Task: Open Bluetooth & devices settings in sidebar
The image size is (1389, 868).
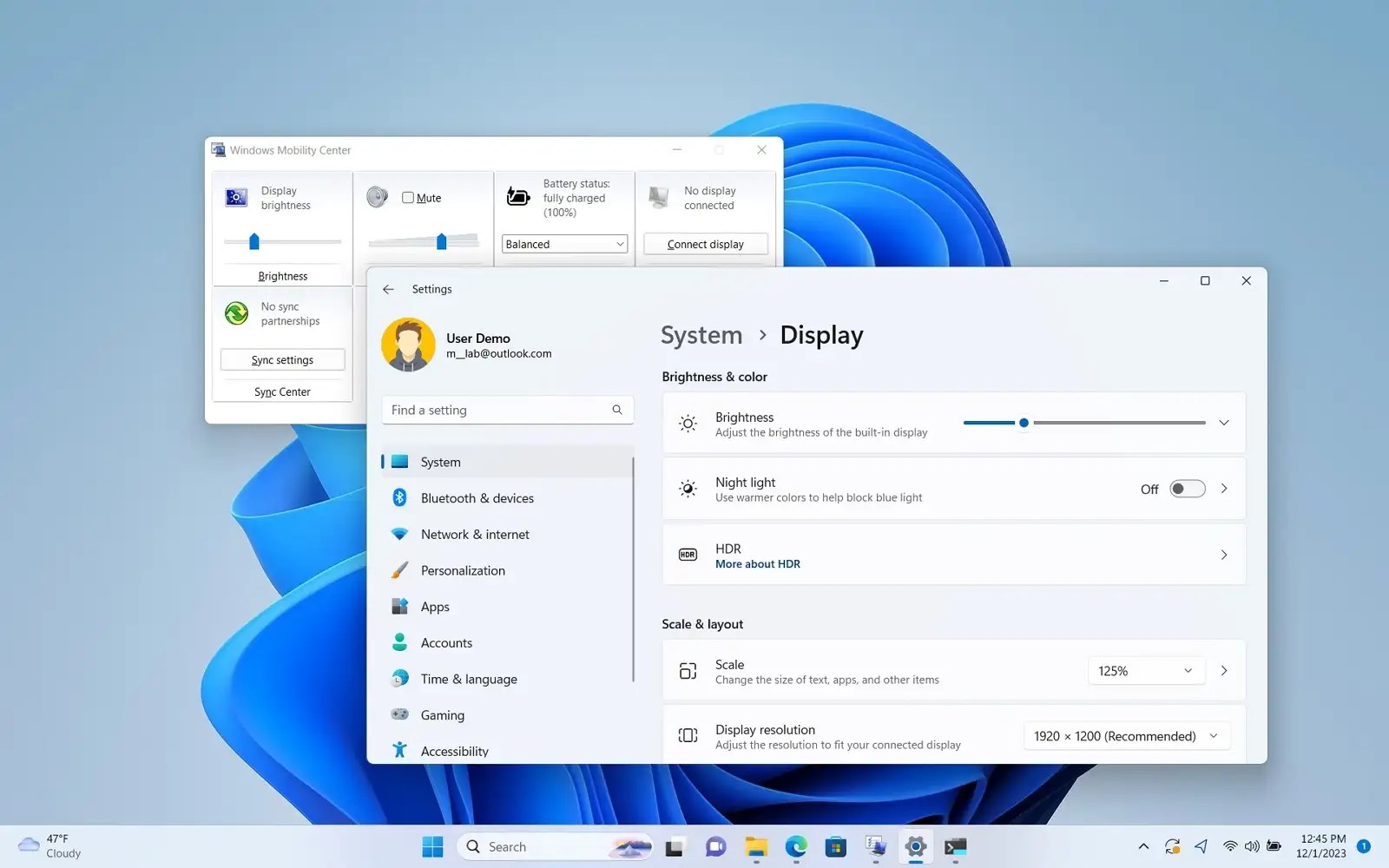Action: (477, 497)
